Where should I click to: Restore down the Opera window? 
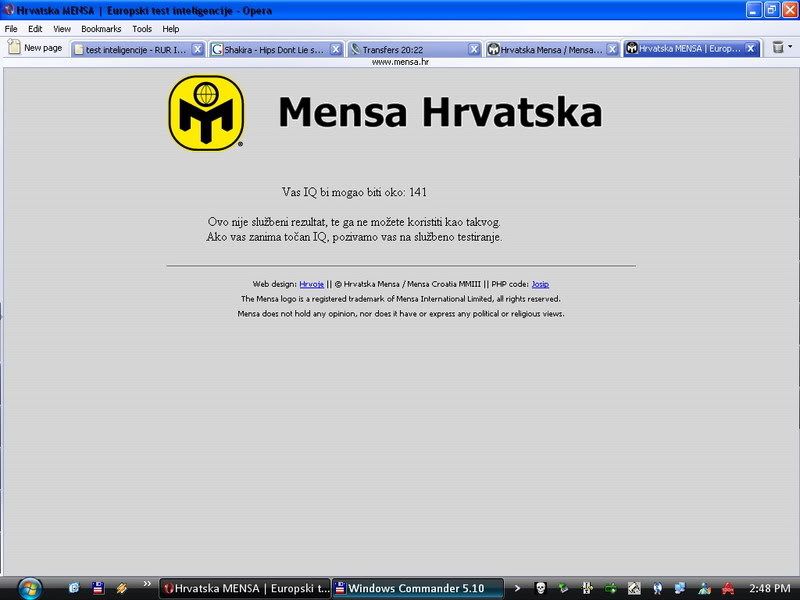771,10
